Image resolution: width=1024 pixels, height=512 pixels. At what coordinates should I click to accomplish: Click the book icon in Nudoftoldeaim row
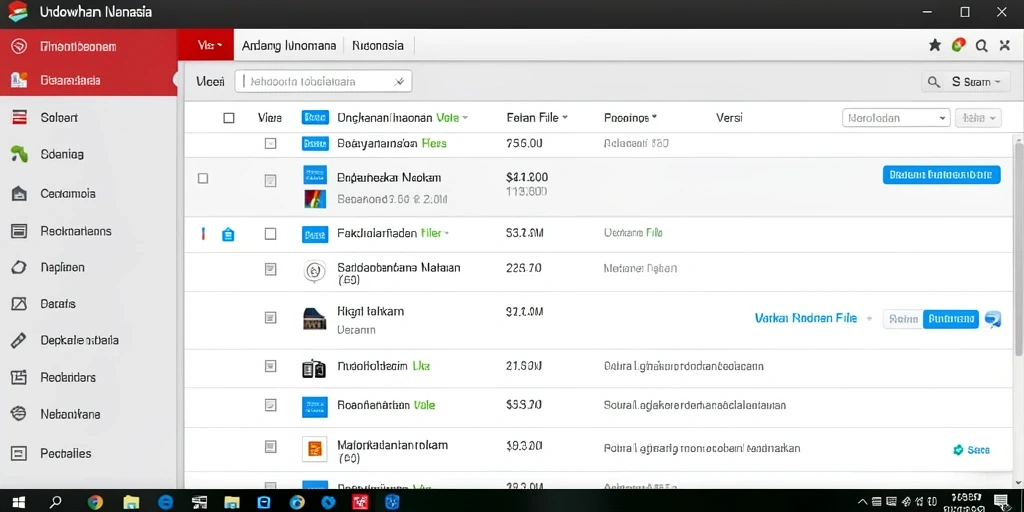coord(313,368)
